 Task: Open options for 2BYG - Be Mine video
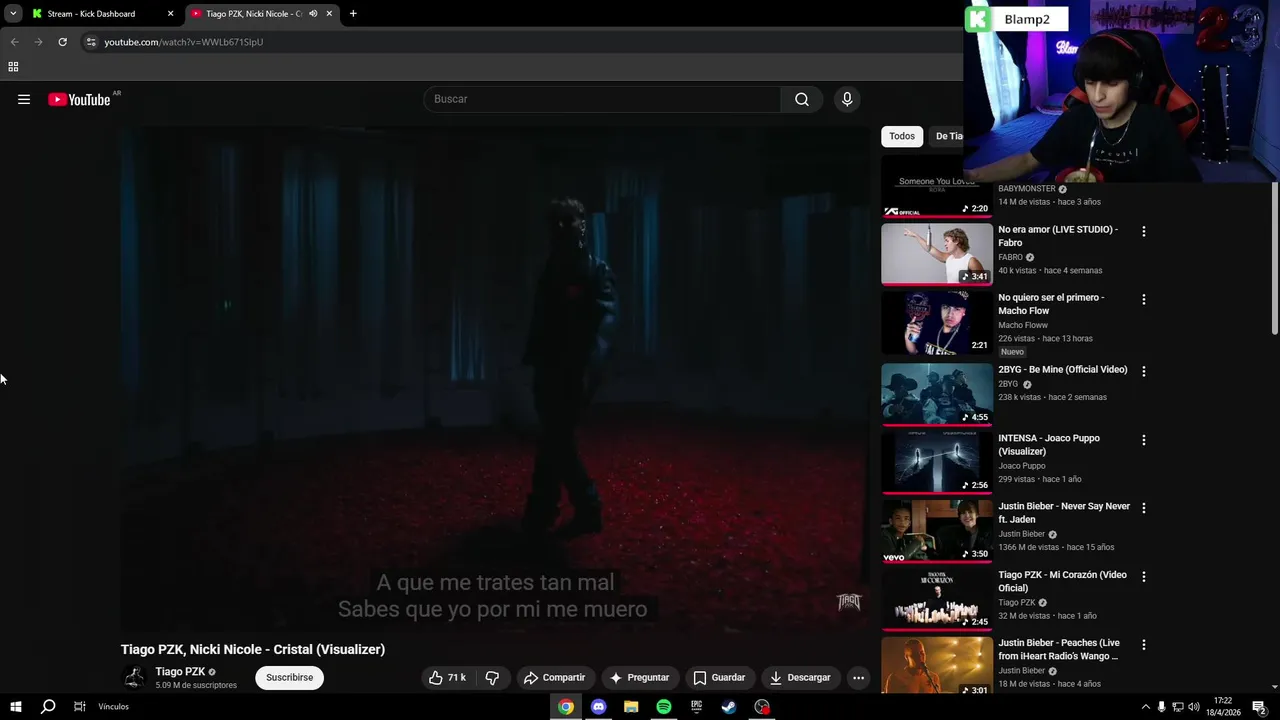pyautogui.click(x=1144, y=371)
